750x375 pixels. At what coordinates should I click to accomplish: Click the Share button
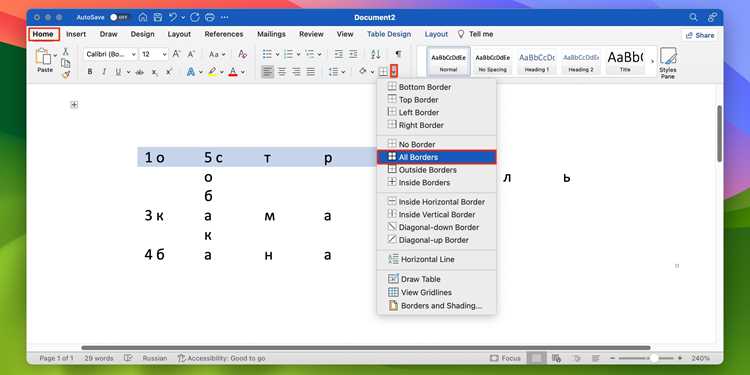[700, 35]
